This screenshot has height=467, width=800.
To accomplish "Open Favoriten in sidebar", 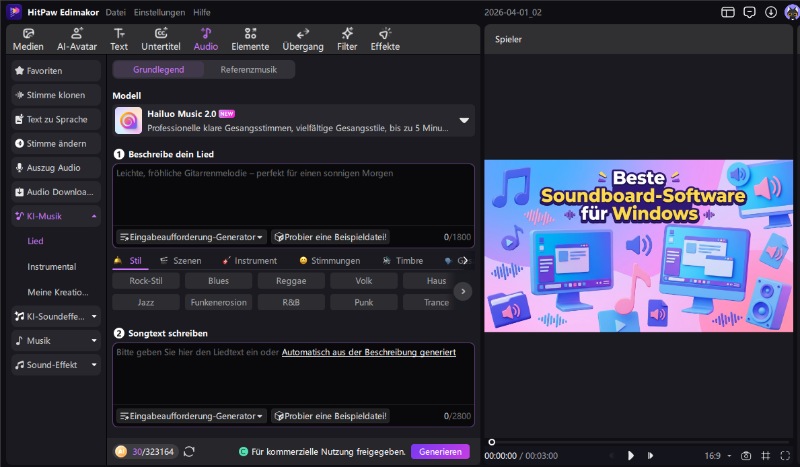I will [56, 71].
